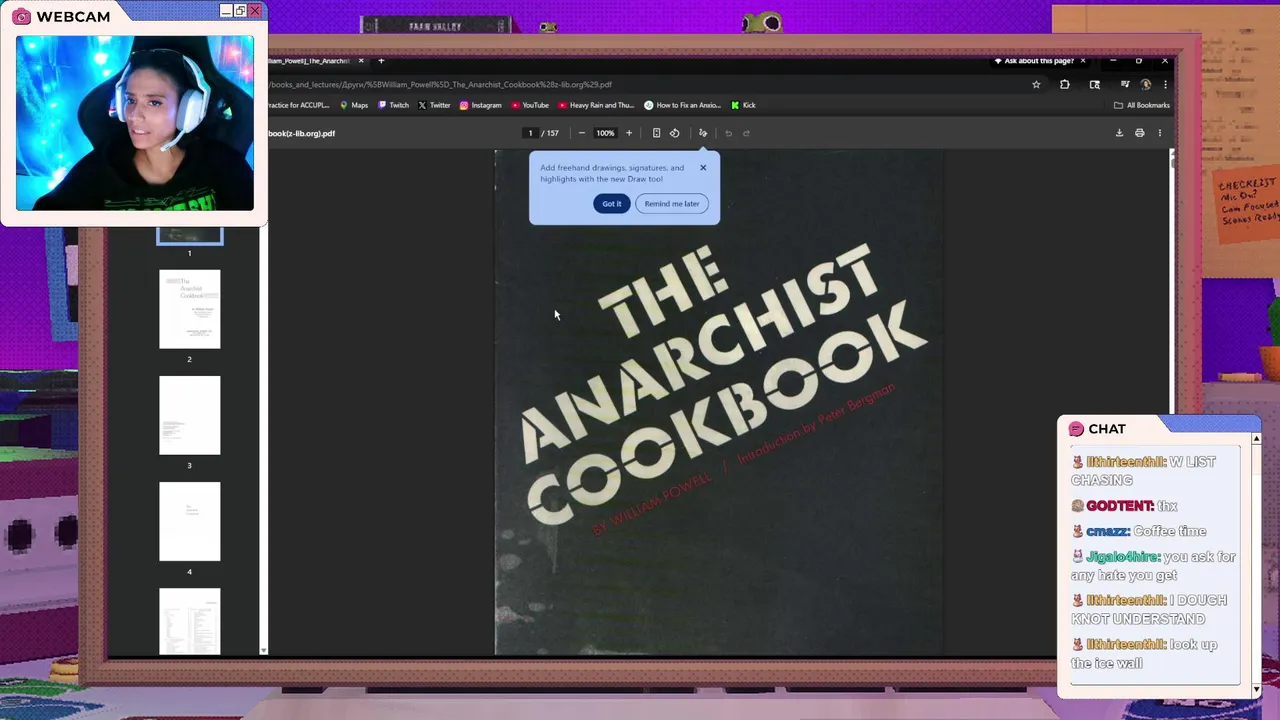Open PDF viewer more actions menu
1280x720 pixels.
[x=1160, y=133]
